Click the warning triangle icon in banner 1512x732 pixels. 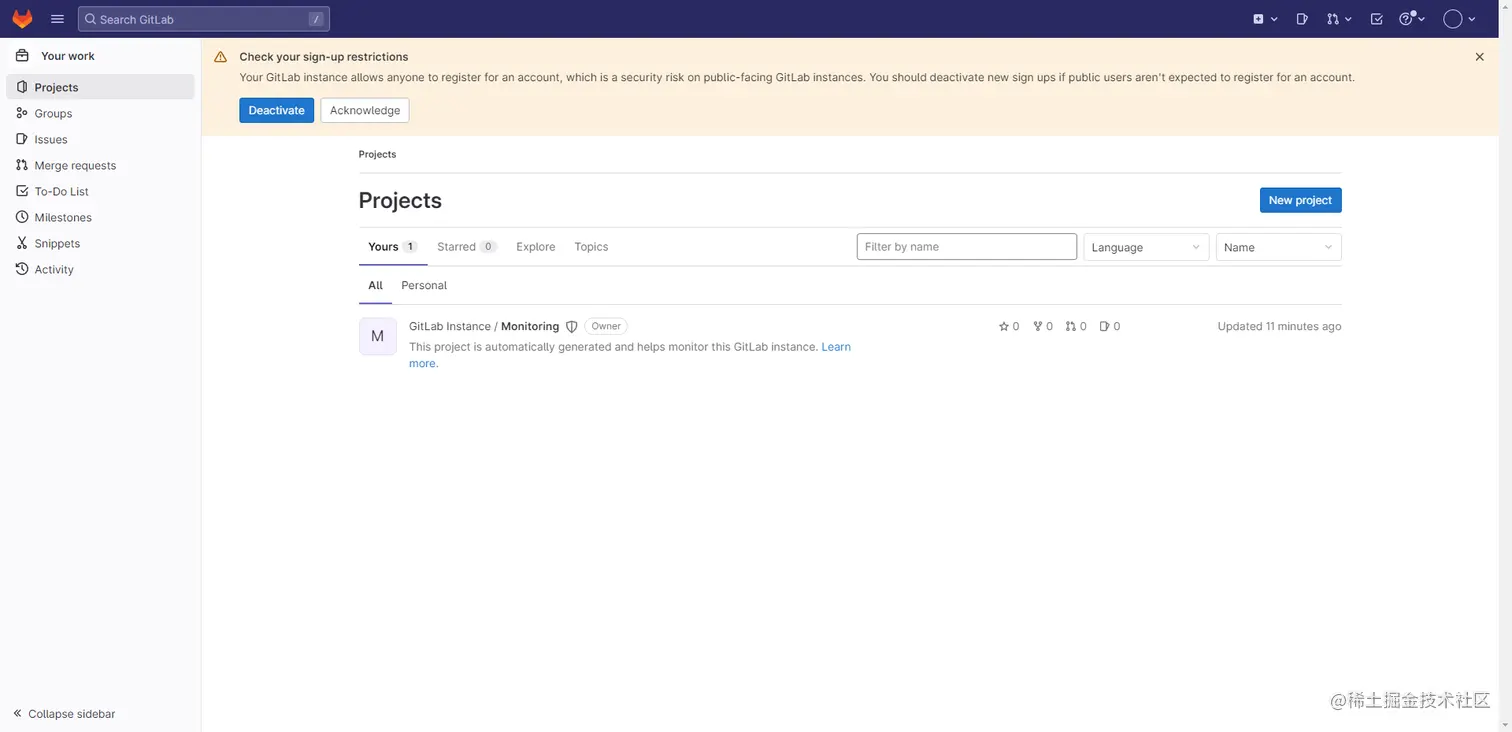[x=220, y=57]
